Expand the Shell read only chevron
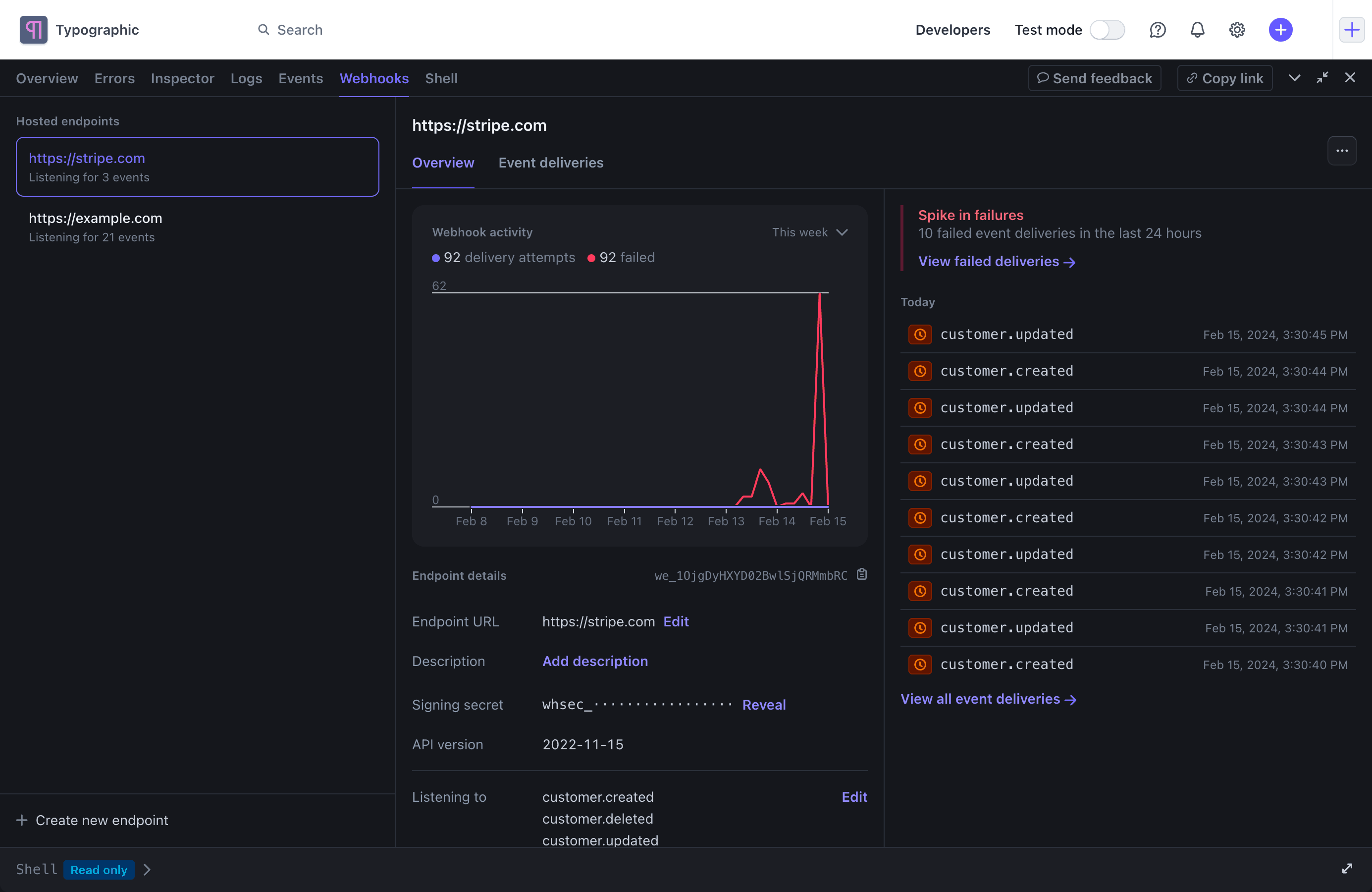The image size is (1372, 892). (x=147, y=870)
